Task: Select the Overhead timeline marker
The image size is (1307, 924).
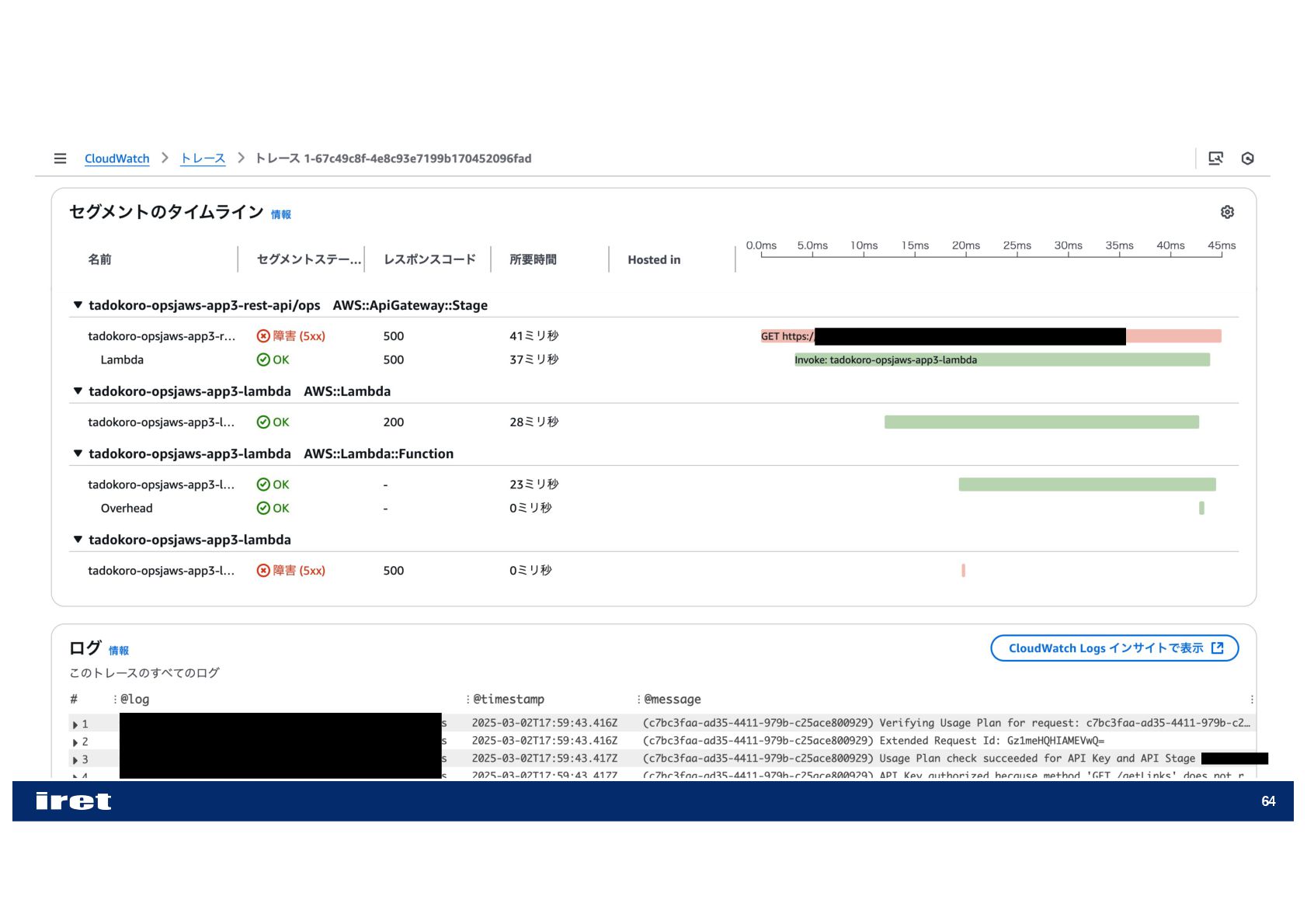Action: [x=1201, y=508]
